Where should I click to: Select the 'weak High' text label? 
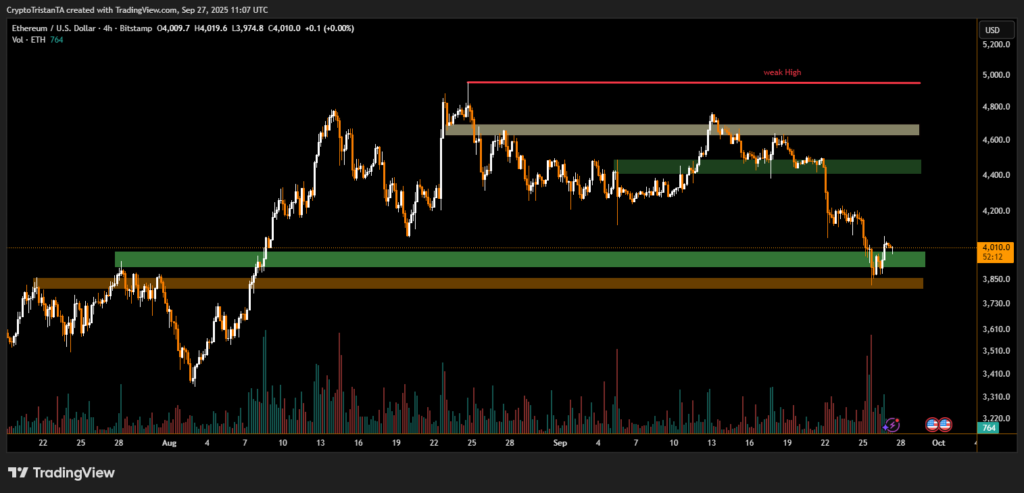(x=782, y=72)
